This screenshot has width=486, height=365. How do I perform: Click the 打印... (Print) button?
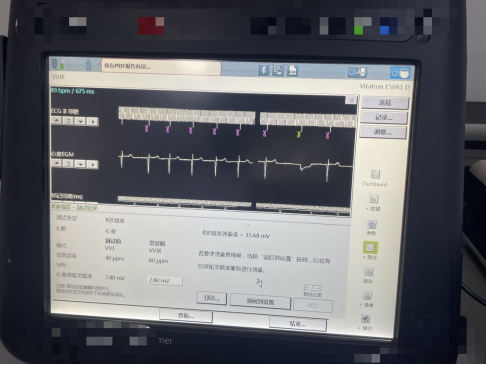coord(212,298)
